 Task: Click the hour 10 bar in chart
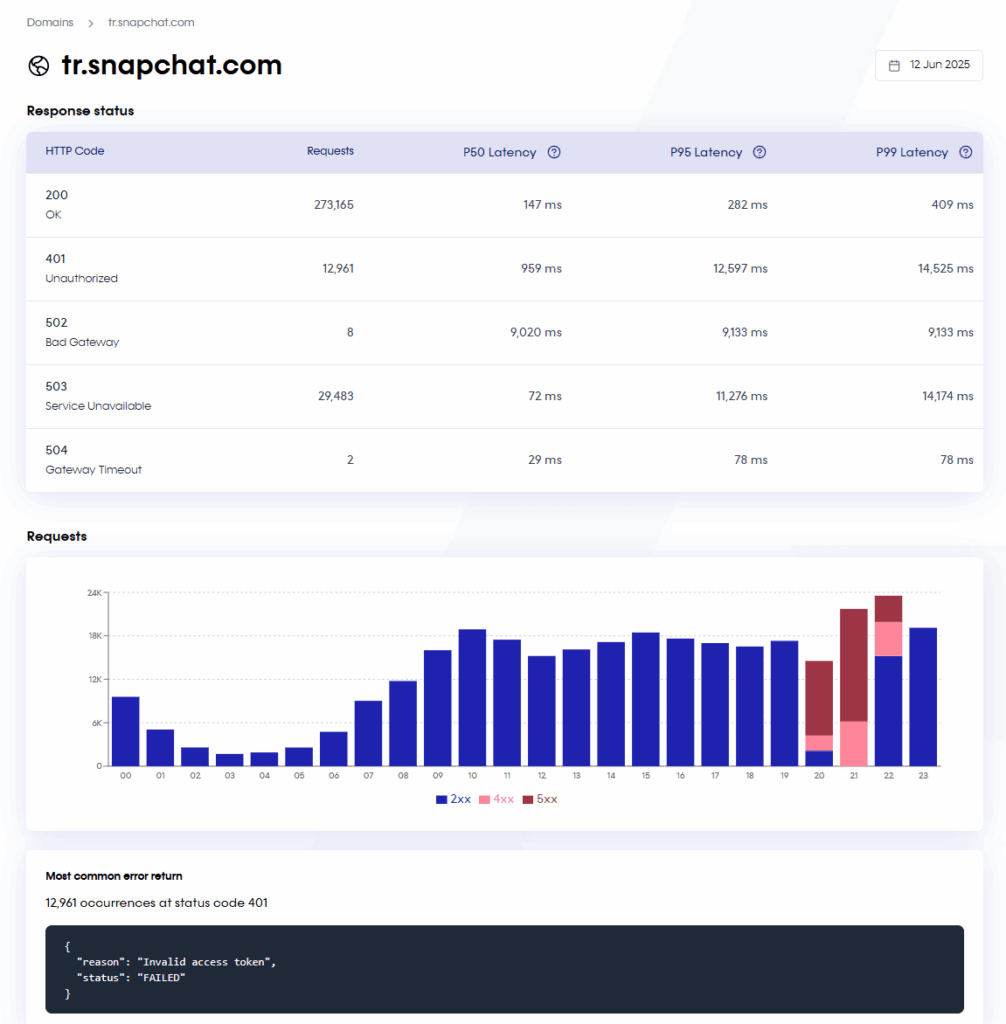(472, 697)
